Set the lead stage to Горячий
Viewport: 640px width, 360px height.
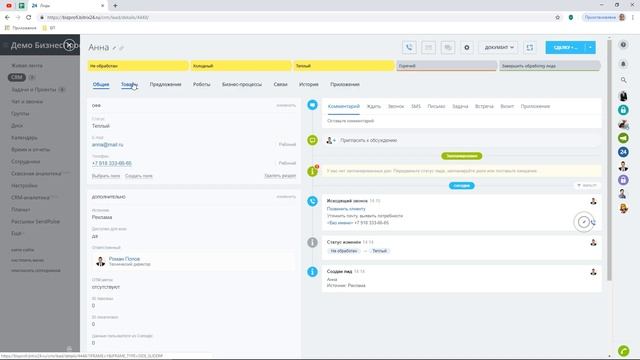click(x=447, y=66)
